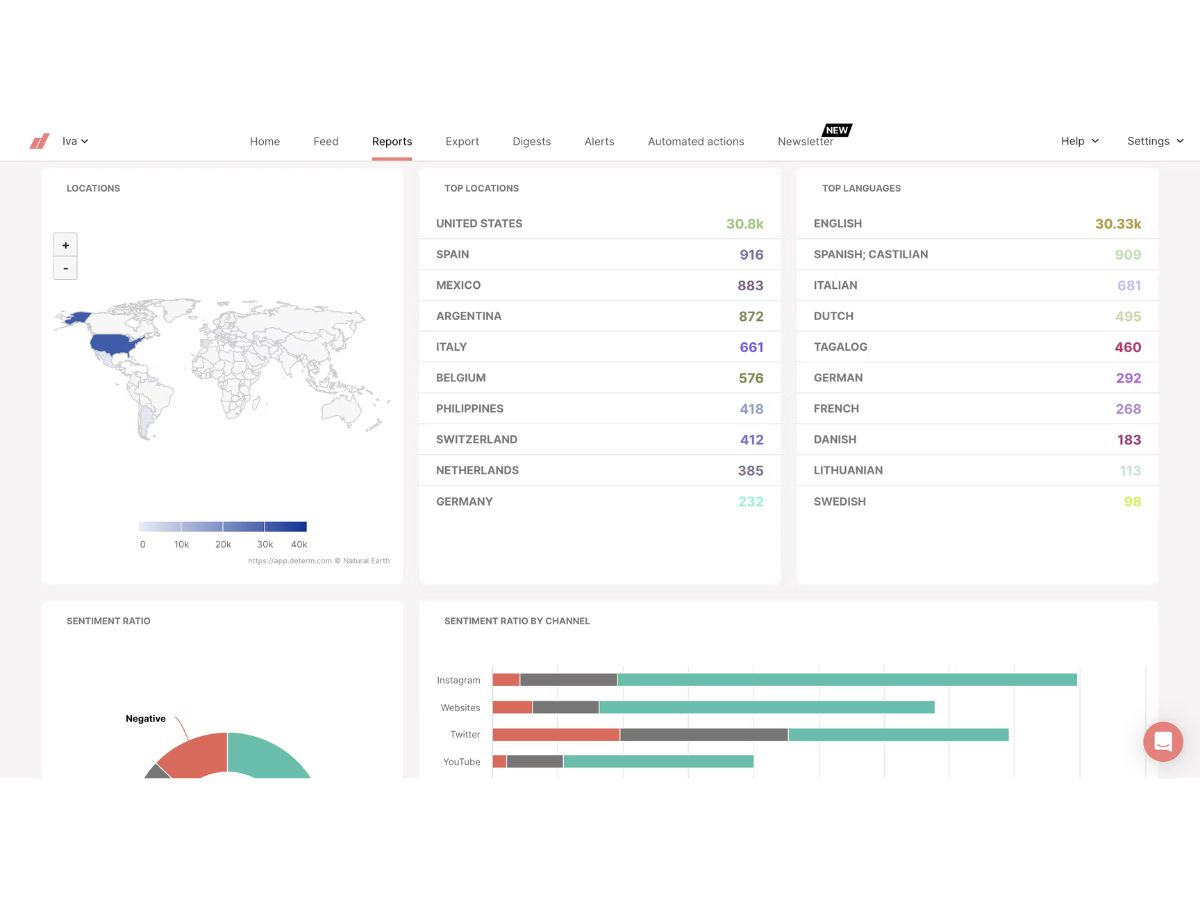Select the MEXICO location row
This screenshot has width=1200, height=900.
(599, 285)
